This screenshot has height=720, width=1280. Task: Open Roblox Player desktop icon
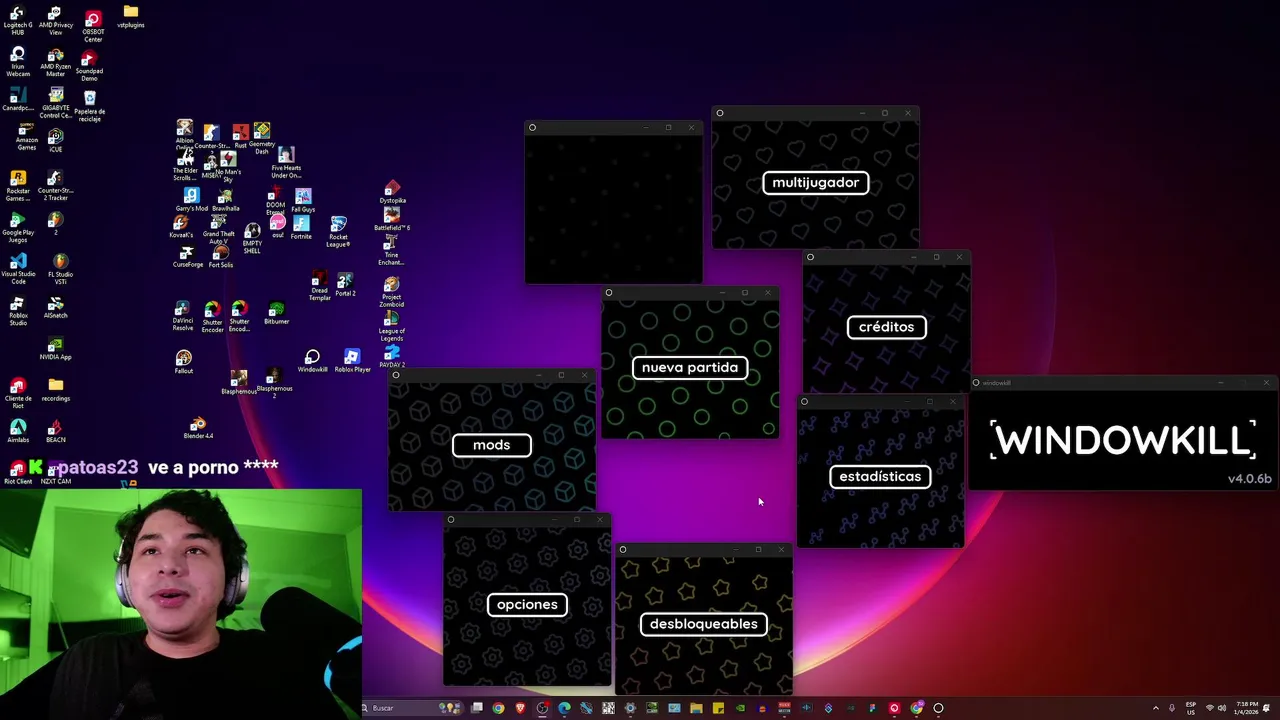(x=352, y=361)
